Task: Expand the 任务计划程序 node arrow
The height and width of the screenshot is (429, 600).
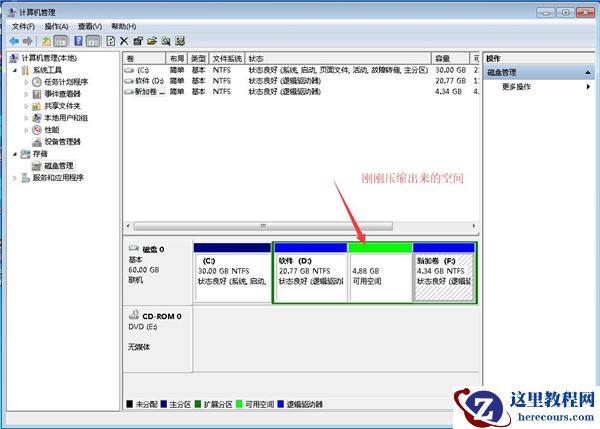Action: click(x=26, y=82)
